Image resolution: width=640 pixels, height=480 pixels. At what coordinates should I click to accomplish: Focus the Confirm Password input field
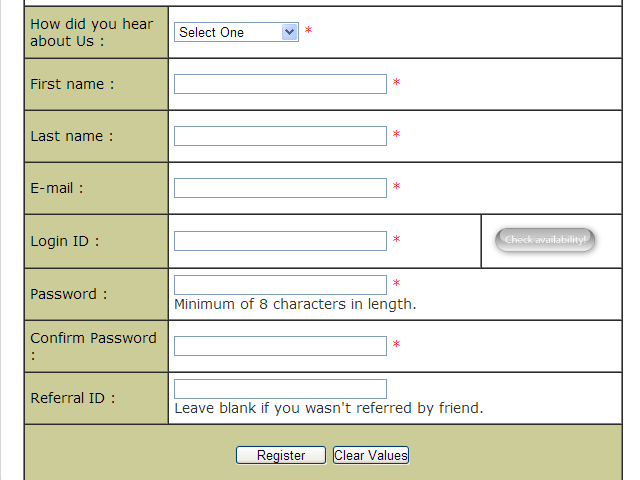coord(280,346)
